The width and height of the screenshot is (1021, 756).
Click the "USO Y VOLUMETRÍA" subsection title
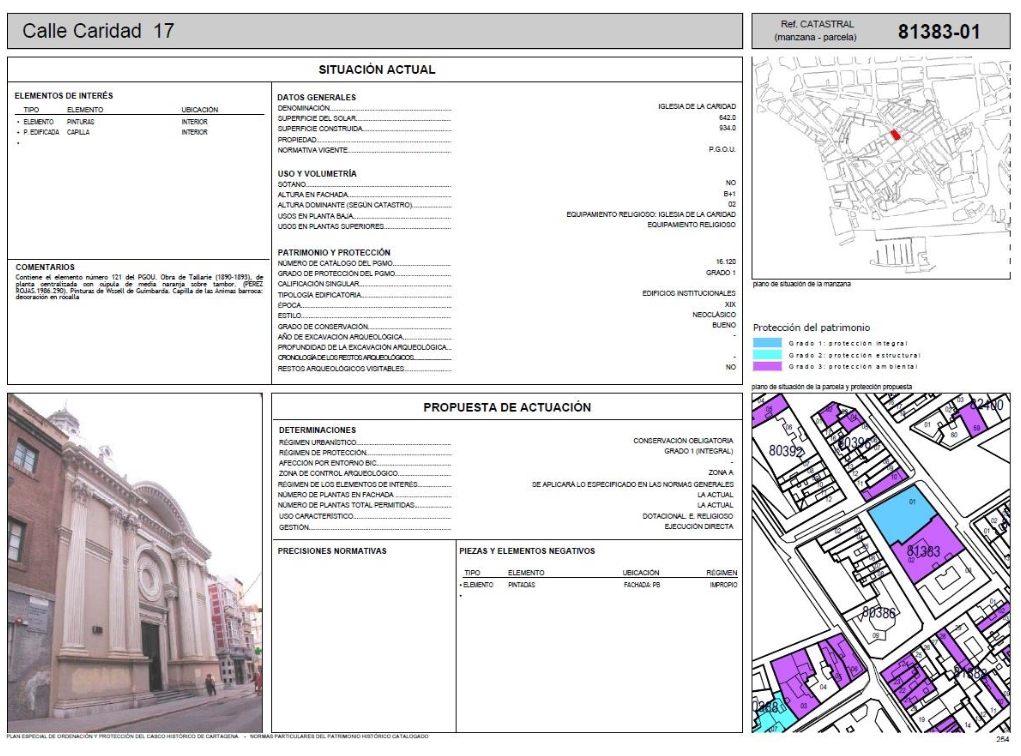coord(317,174)
